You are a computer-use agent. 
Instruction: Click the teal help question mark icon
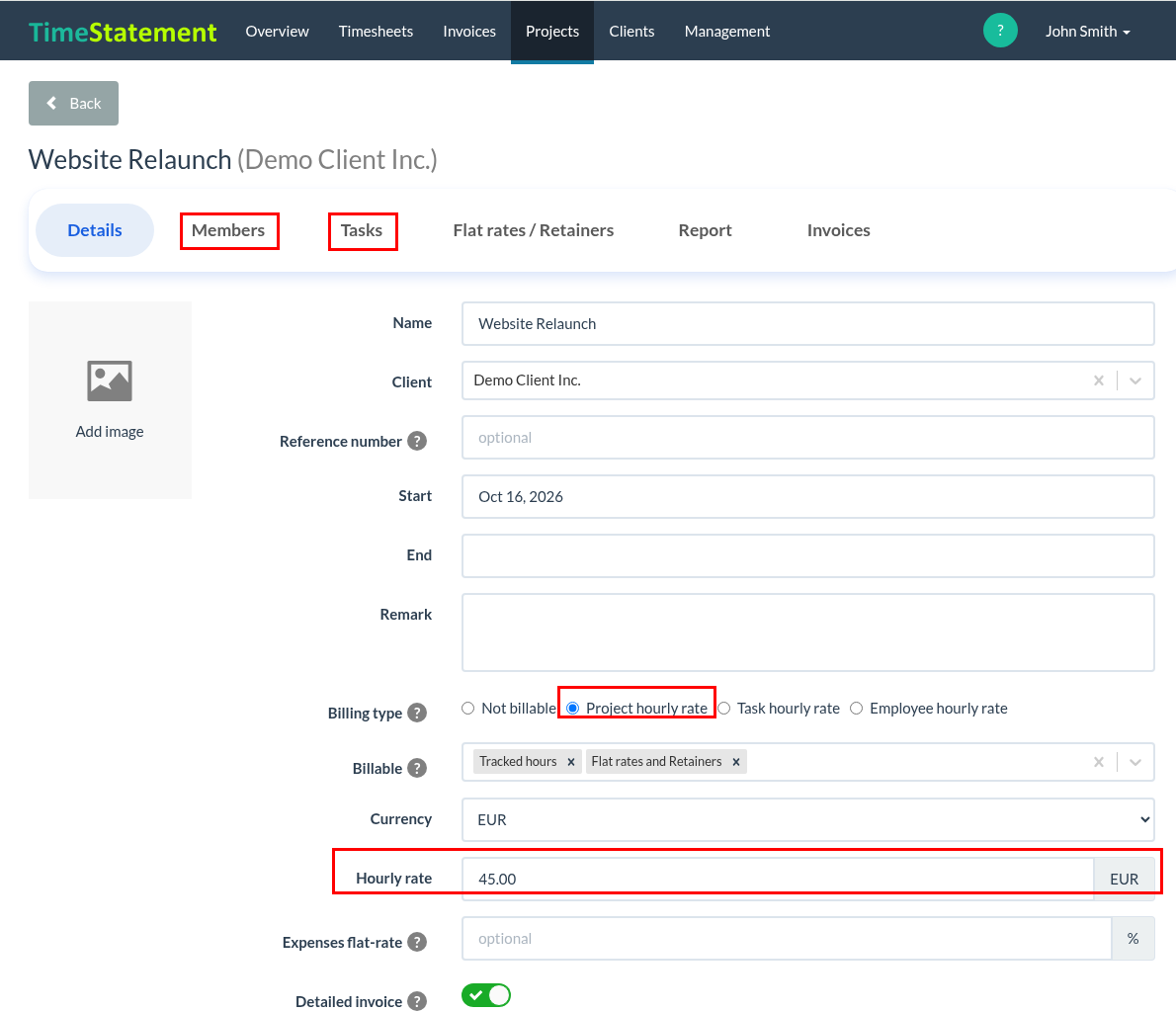(x=1000, y=31)
